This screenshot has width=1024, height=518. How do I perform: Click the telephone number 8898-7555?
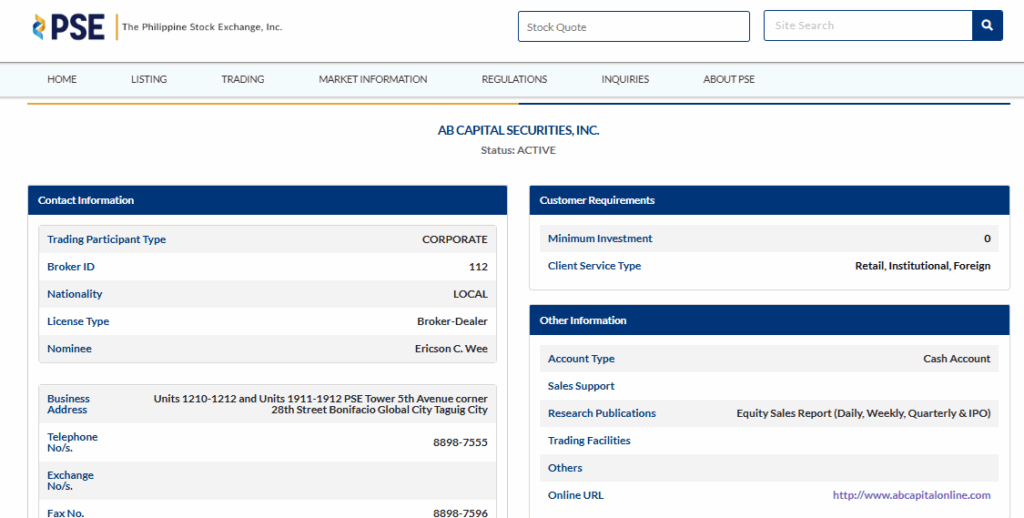460,442
